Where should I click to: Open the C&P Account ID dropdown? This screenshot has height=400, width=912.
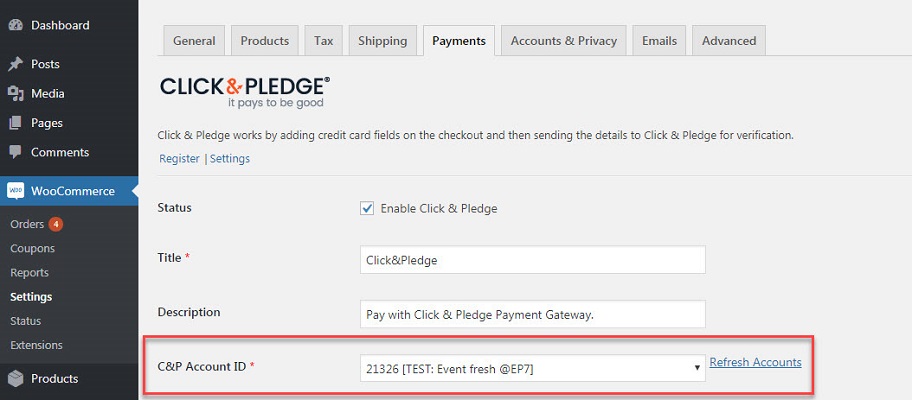(533, 368)
